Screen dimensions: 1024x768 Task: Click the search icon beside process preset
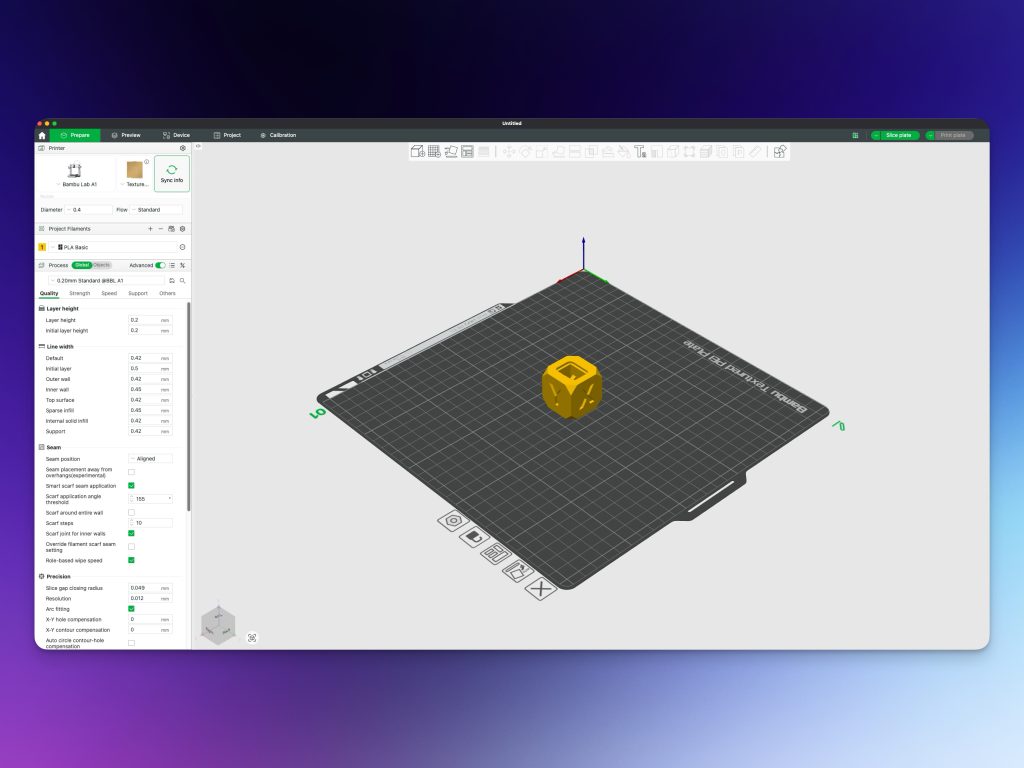click(182, 281)
